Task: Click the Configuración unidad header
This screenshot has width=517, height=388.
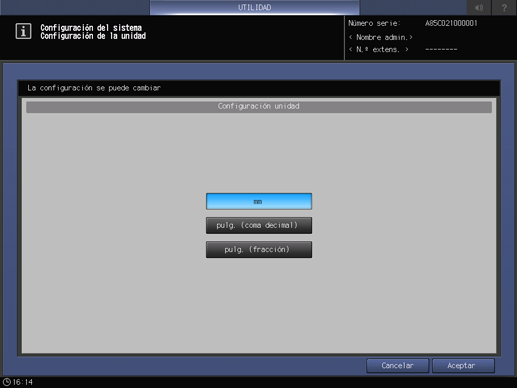Action: click(x=259, y=106)
